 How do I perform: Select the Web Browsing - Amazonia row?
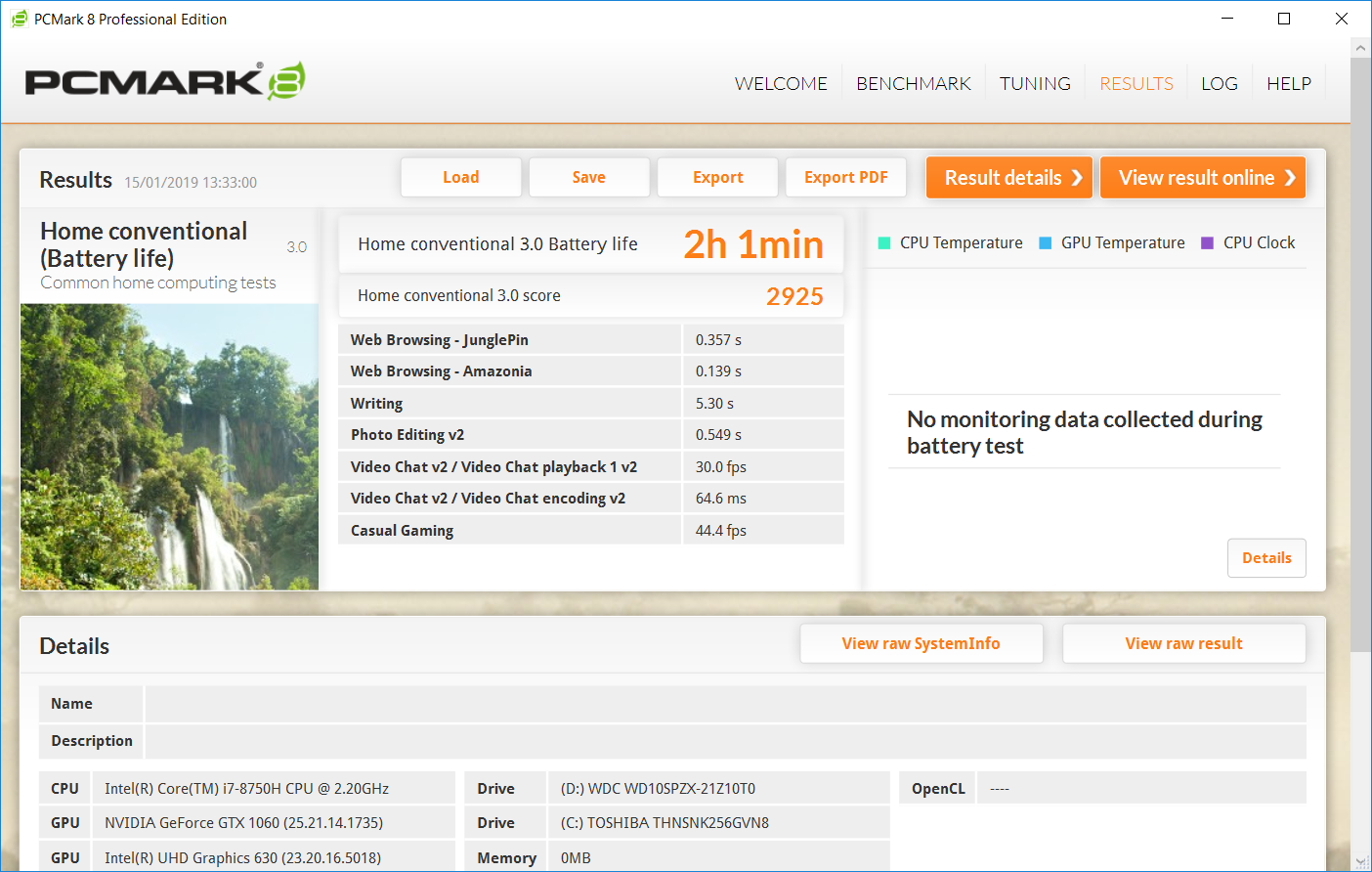591,371
